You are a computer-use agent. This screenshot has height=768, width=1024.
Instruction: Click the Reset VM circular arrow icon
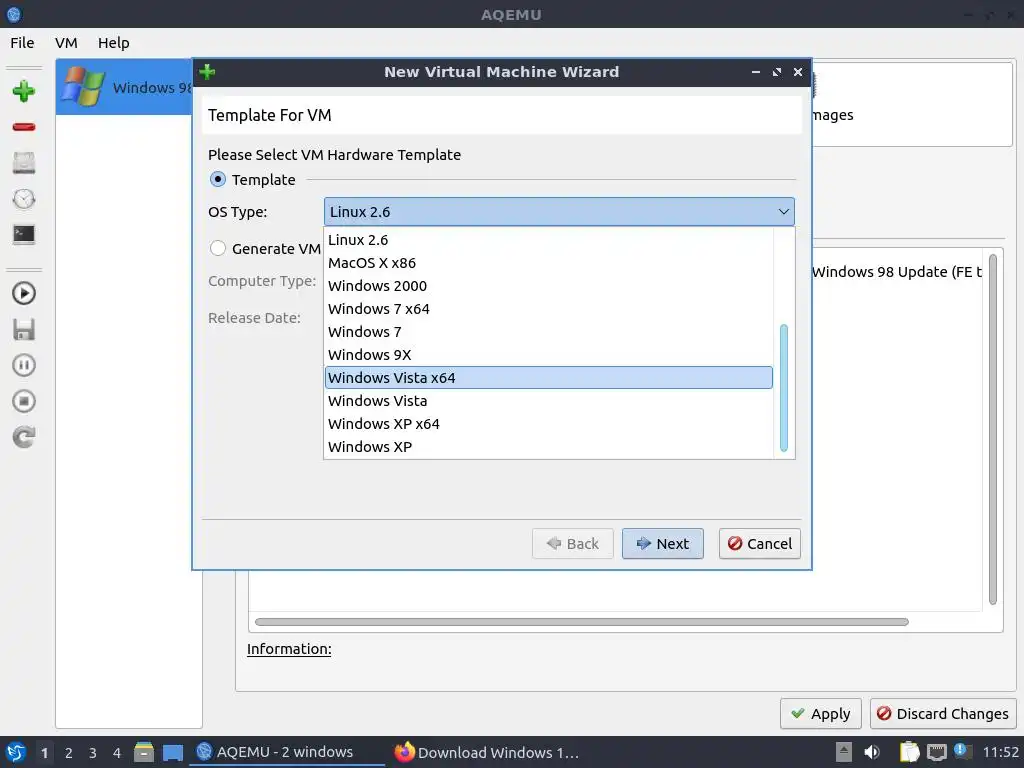coord(24,437)
